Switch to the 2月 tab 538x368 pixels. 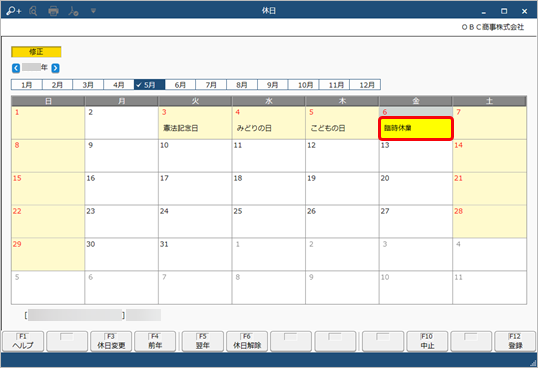(x=57, y=85)
